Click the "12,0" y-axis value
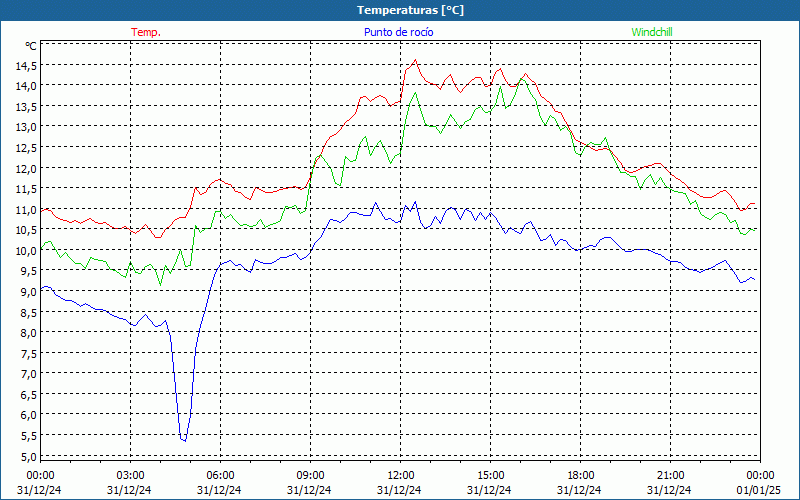Image resolution: width=800 pixels, height=500 pixels. 27,169
